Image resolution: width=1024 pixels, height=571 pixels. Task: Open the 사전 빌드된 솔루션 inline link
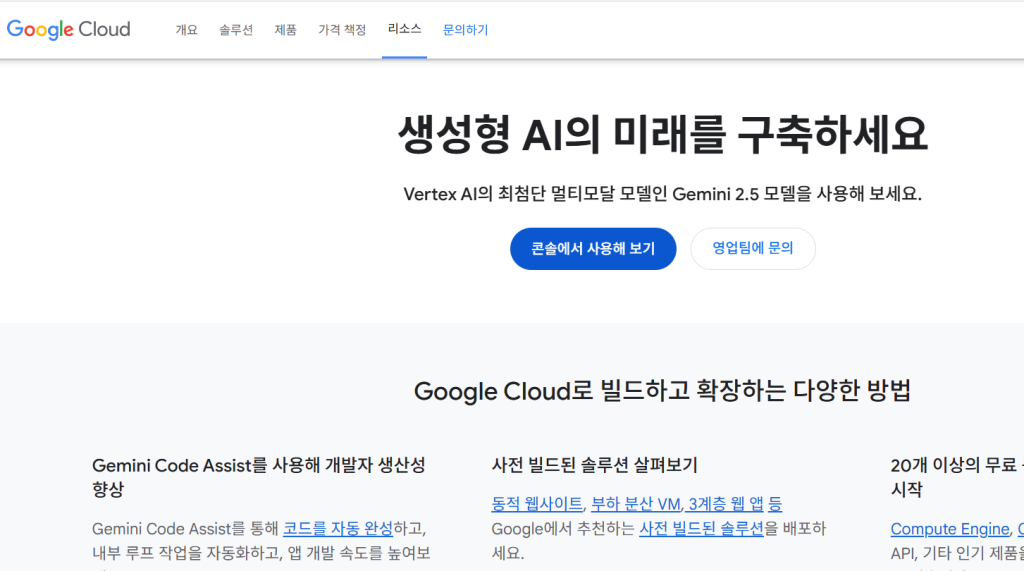(701, 528)
